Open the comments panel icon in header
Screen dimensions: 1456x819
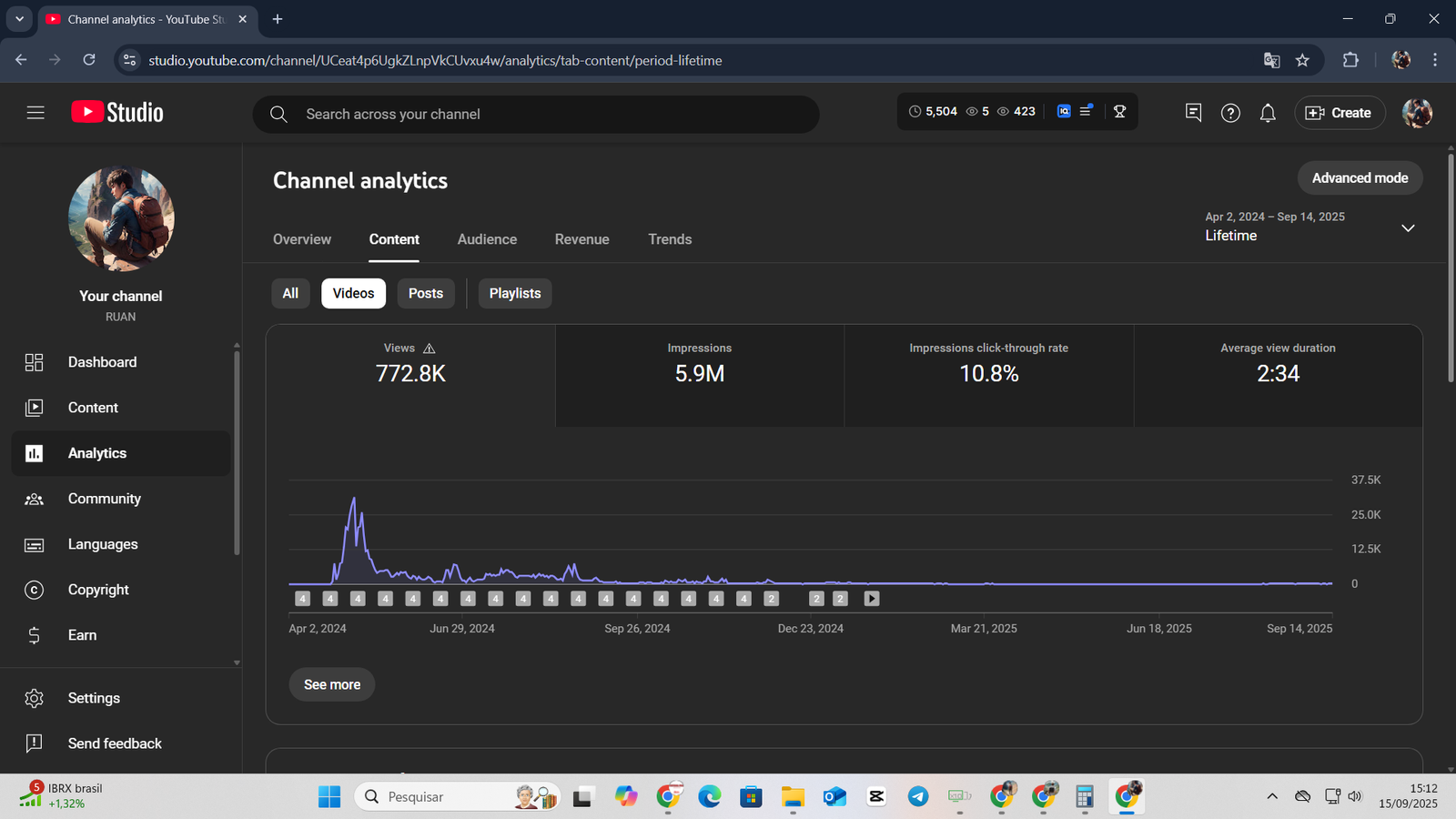(1193, 112)
